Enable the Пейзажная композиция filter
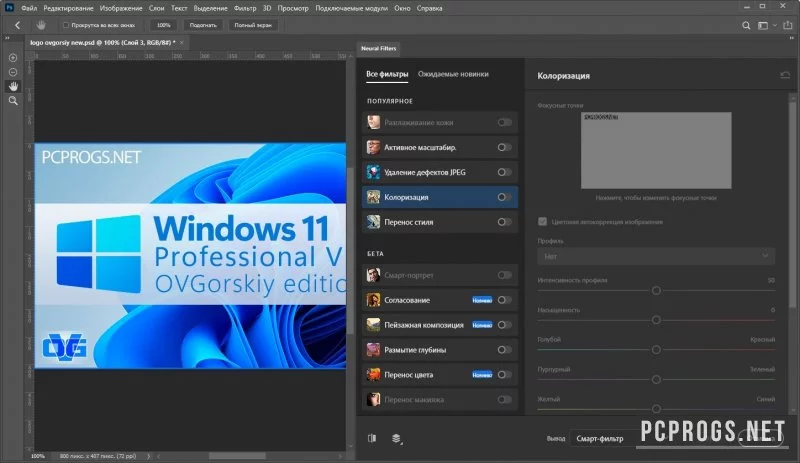This screenshot has width=800, height=463. point(505,325)
